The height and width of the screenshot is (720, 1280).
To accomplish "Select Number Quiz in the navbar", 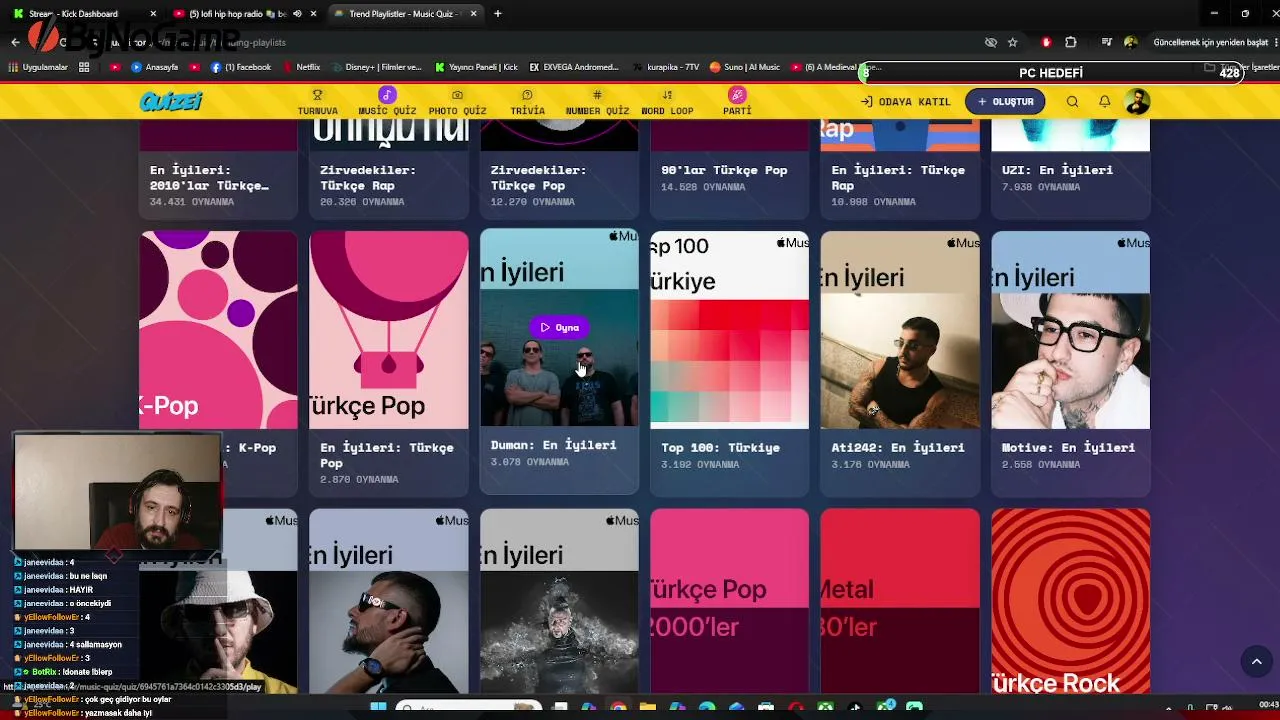I will pos(597,102).
